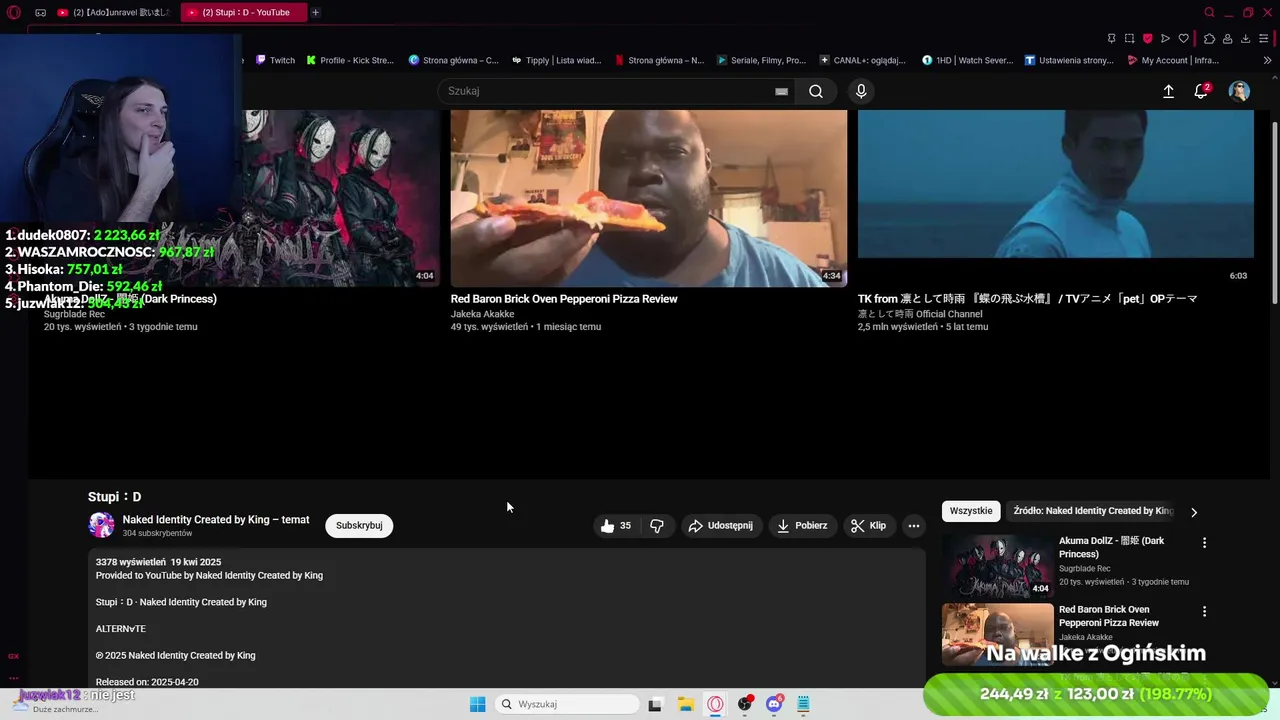The width and height of the screenshot is (1280, 720).
Task: Open the Jakeka Akakke channel name
Action: click(483, 314)
